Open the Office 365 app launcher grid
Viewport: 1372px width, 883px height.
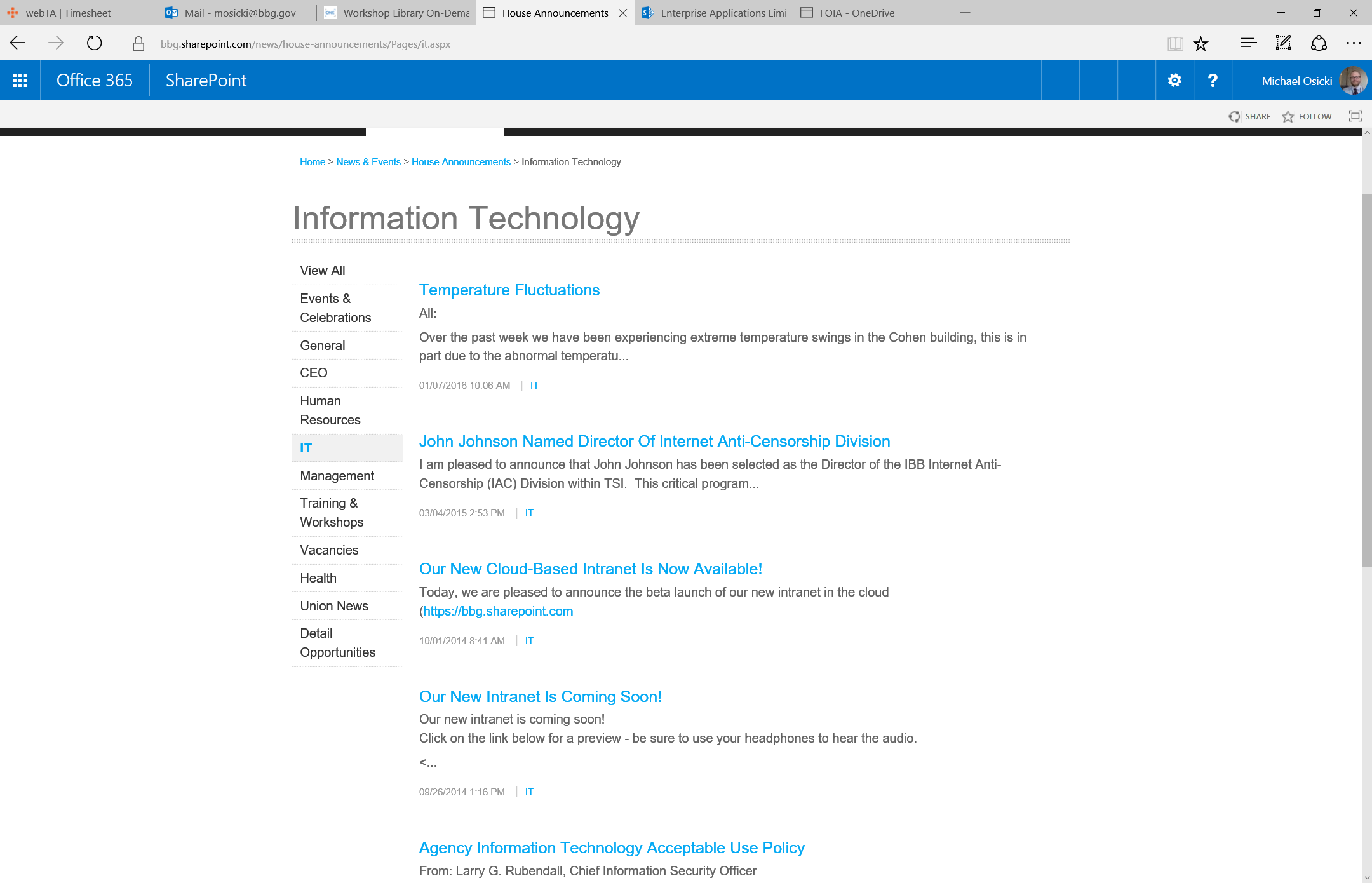point(20,80)
